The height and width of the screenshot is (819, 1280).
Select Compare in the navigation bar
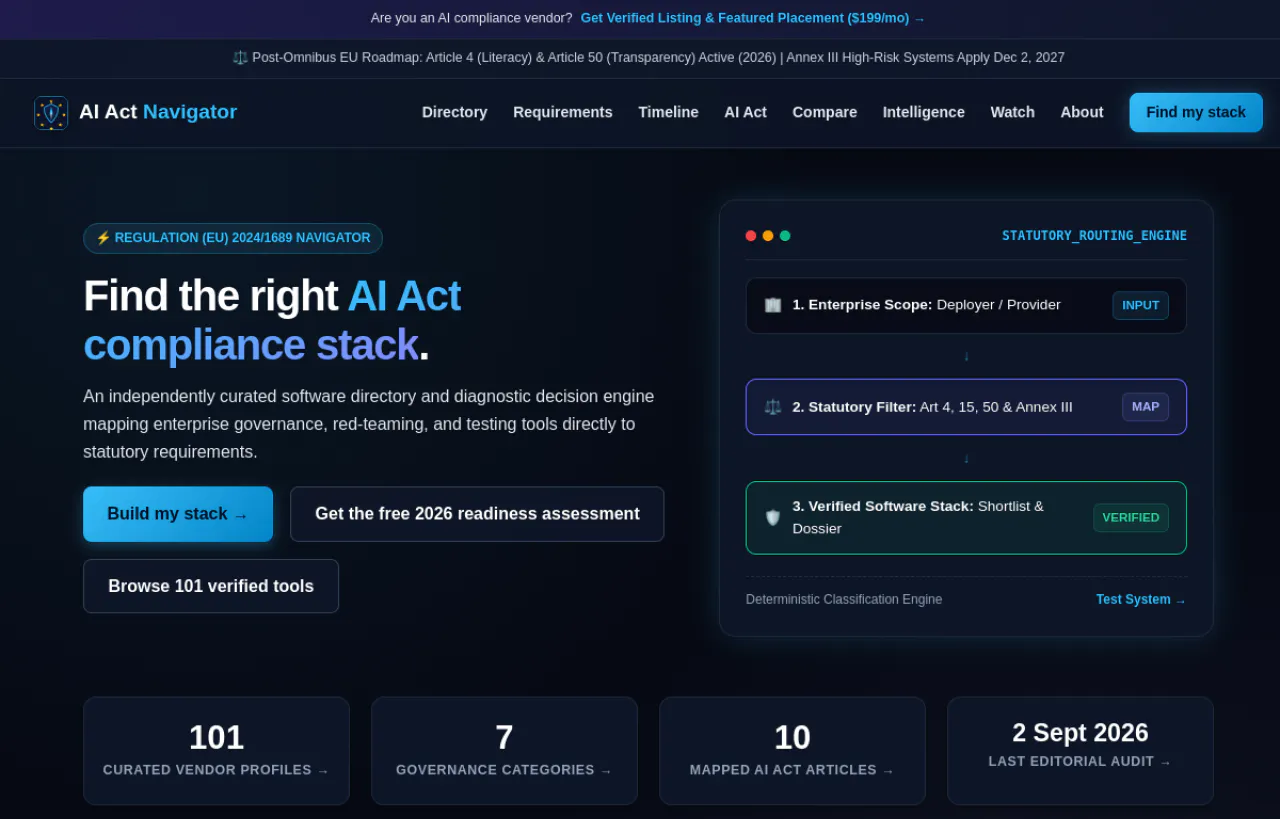[x=825, y=112]
